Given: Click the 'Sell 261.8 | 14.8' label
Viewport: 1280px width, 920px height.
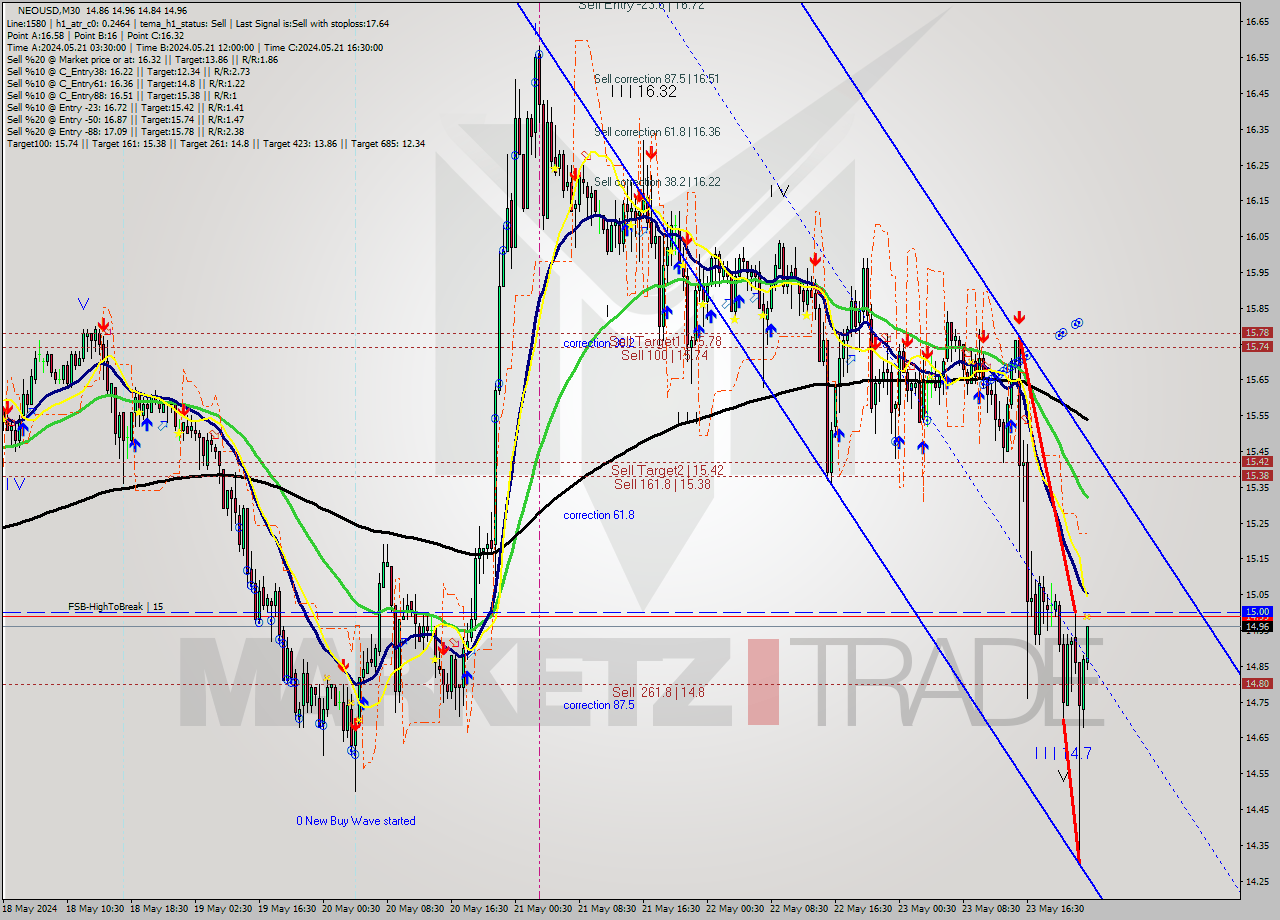Looking at the screenshot, I should point(658,692).
